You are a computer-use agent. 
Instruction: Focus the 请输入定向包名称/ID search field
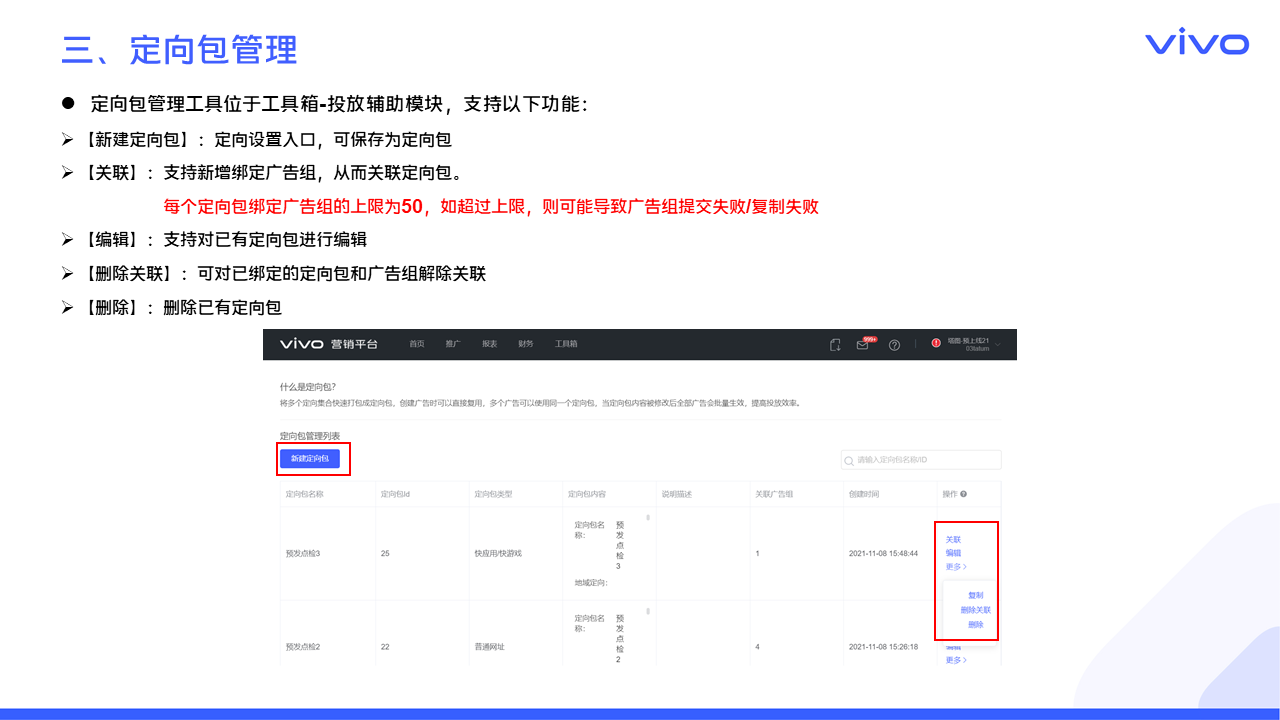click(926, 461)
